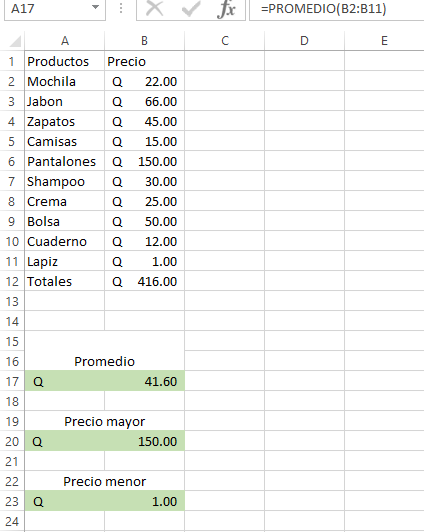Screen dimensions: 424x532
Task: Select row 17 header
Action: click(12, 381)
